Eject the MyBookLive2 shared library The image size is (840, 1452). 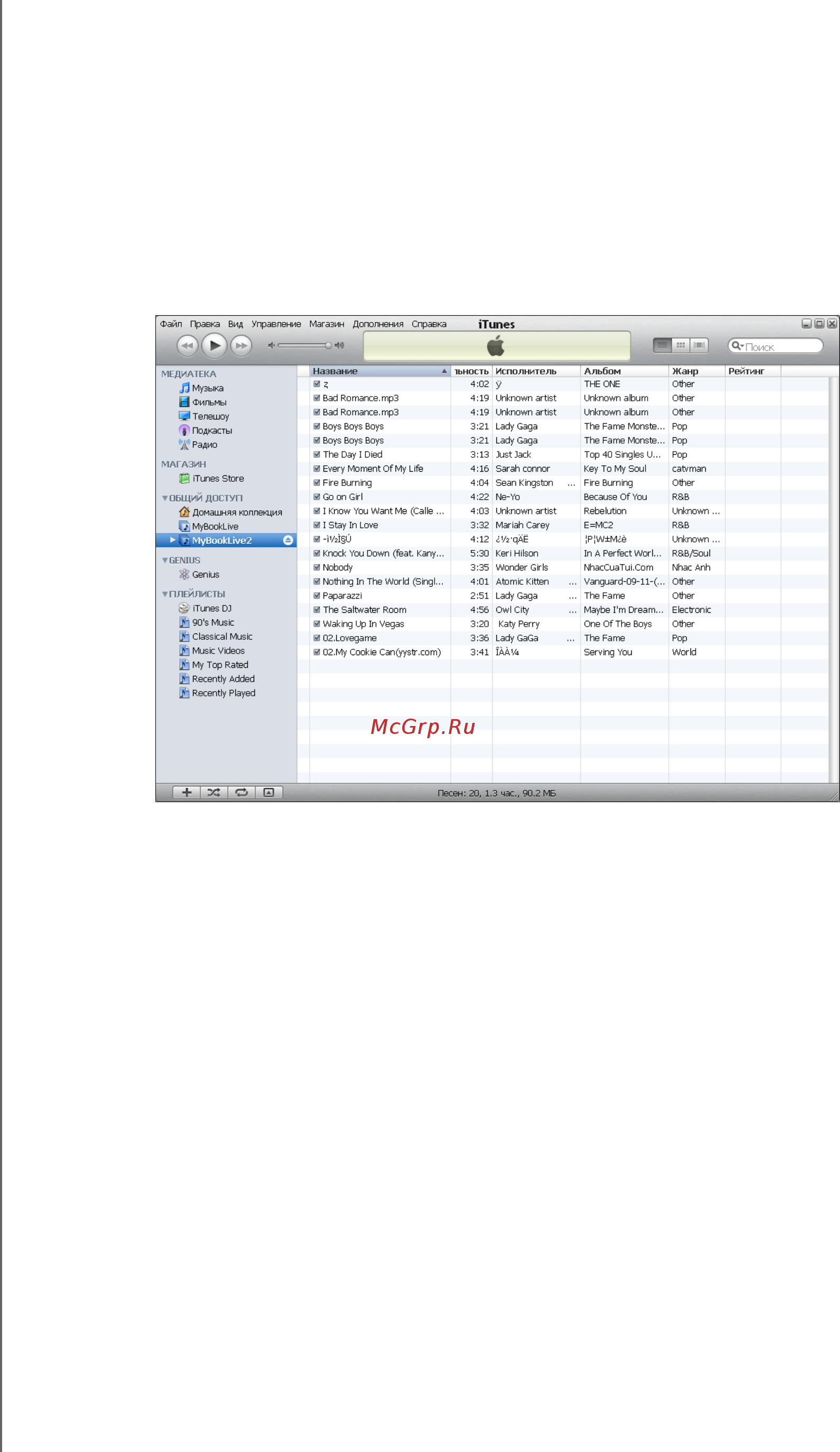pos(288,540)
